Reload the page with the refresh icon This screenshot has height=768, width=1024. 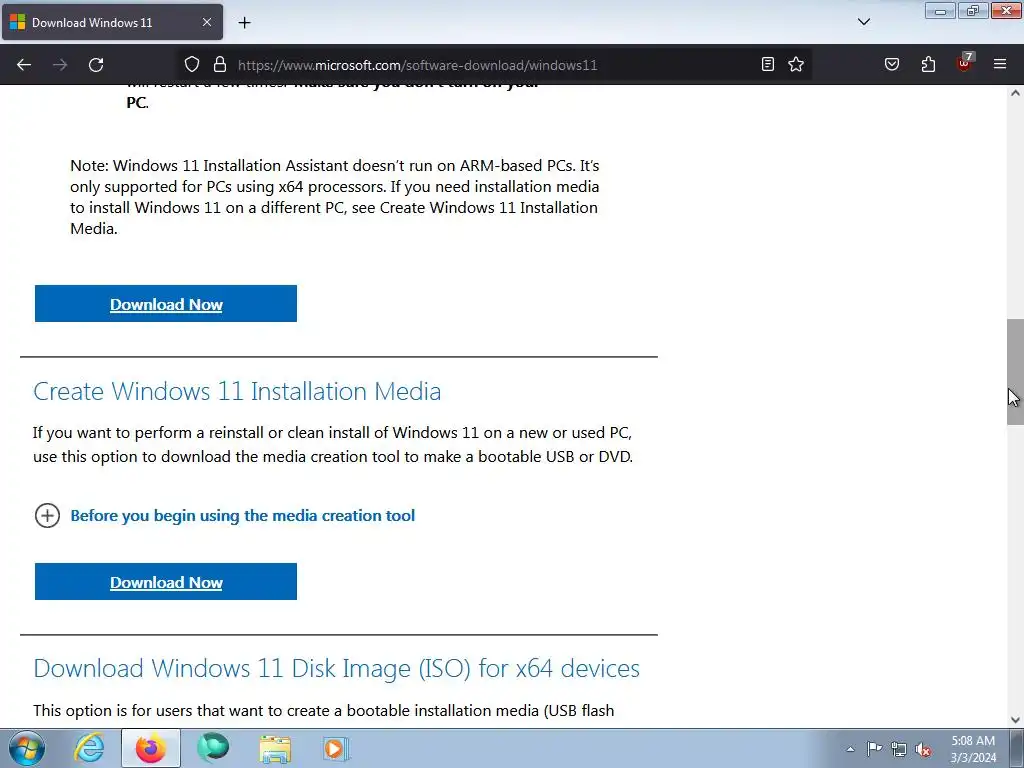click(x=96, y=65)
